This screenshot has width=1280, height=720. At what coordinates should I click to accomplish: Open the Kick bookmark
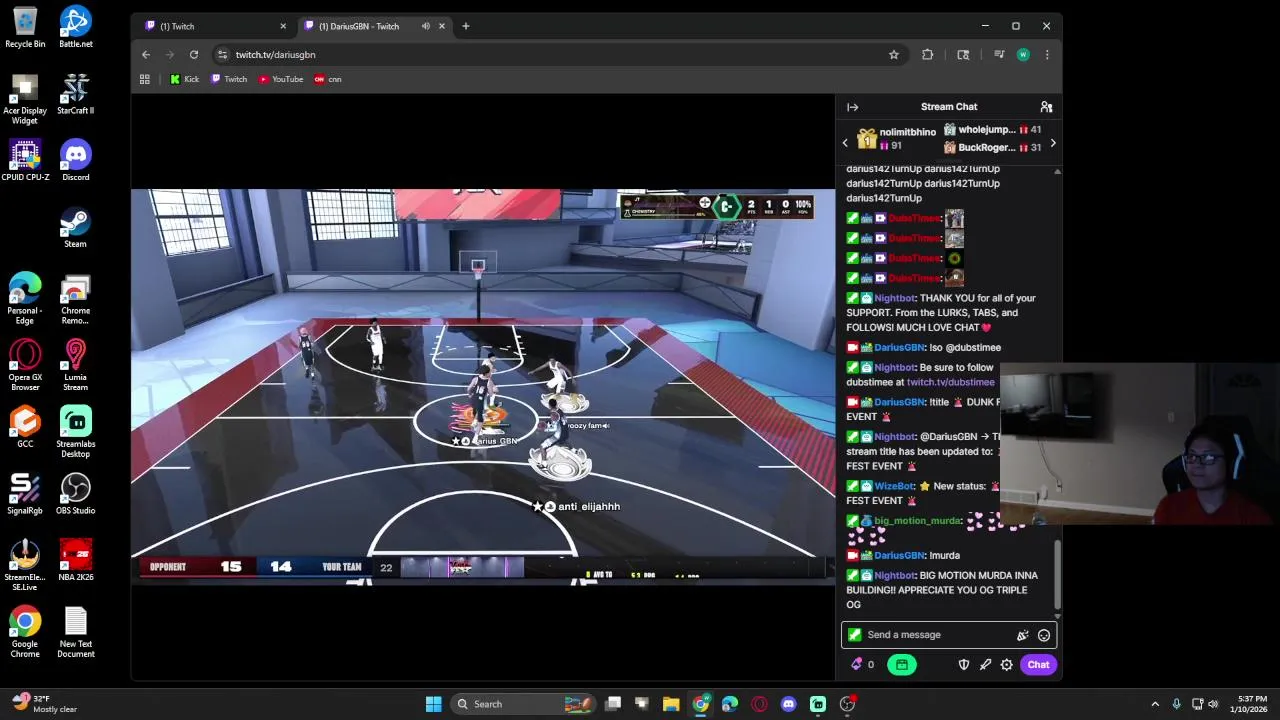coord(185,79)
